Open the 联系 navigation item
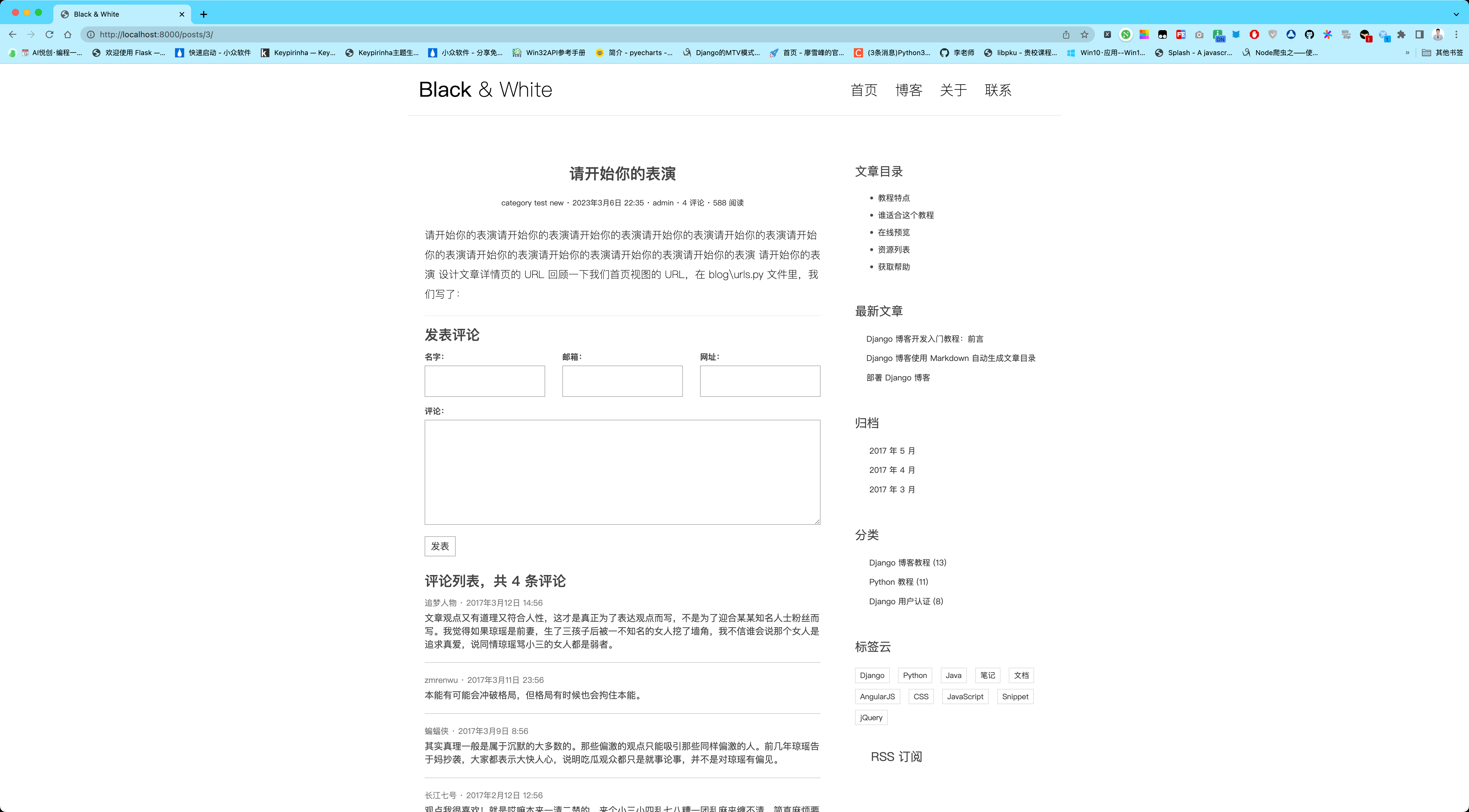 pos(998,90)
